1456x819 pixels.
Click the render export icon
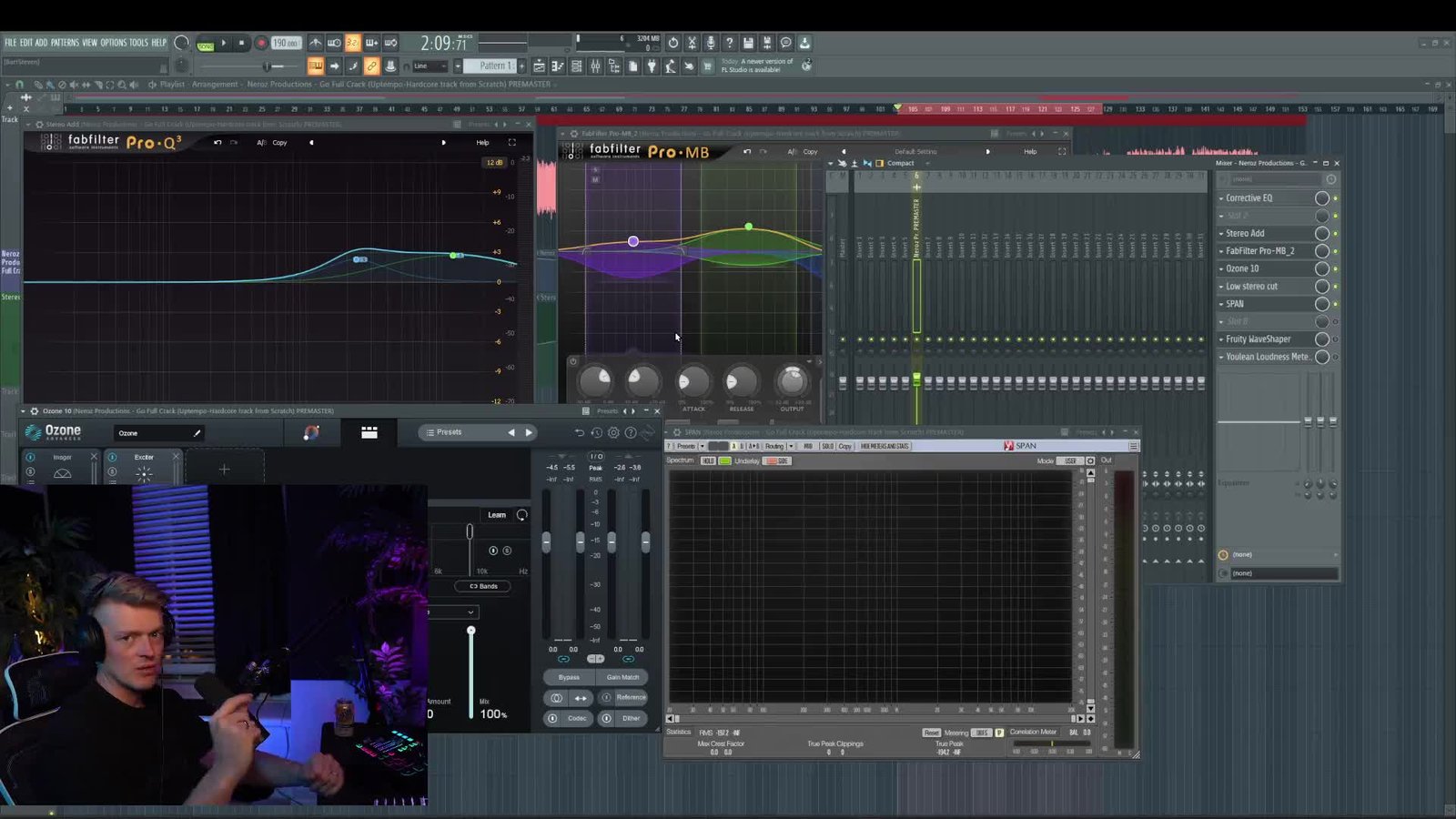point(767,43)
